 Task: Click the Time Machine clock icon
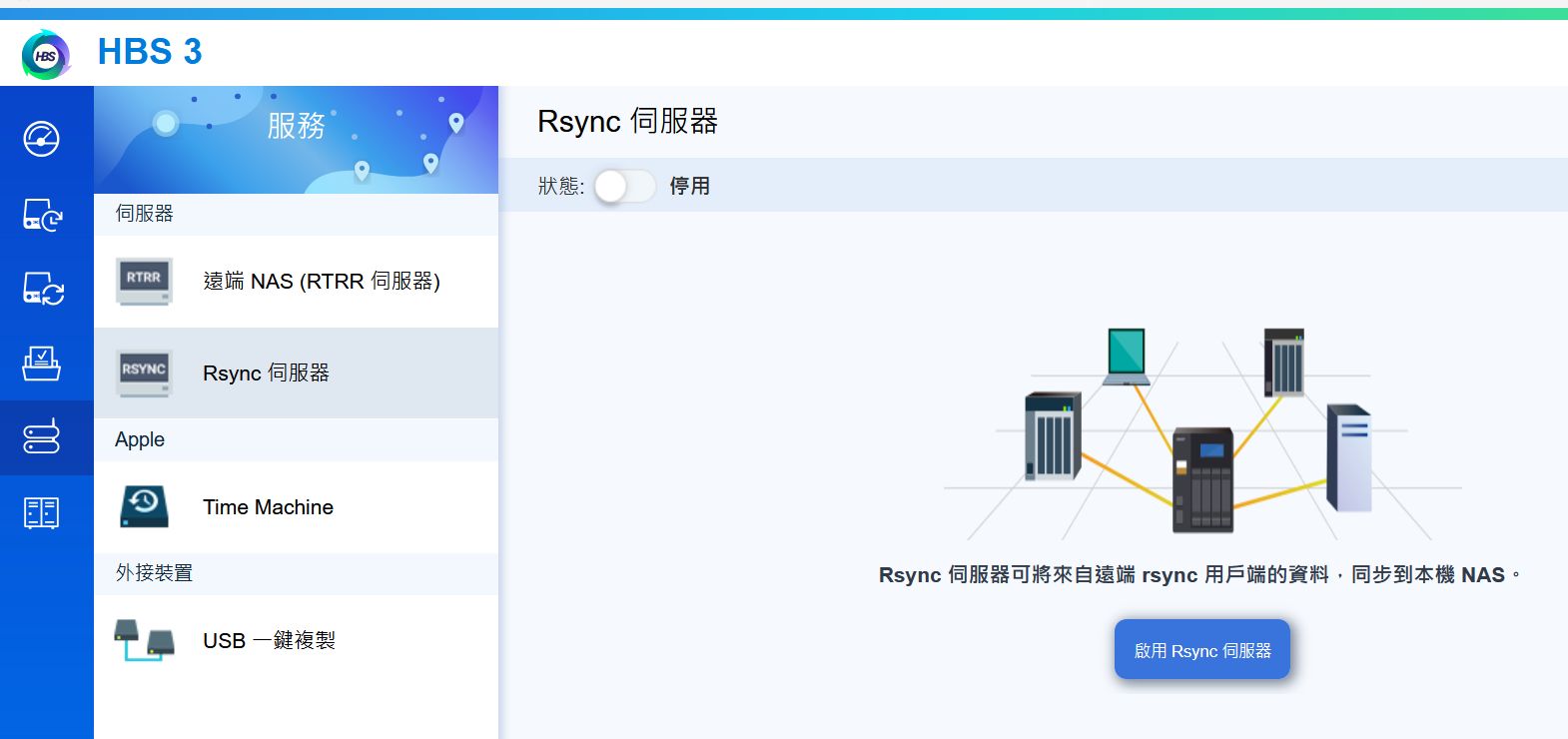[144, 506]
